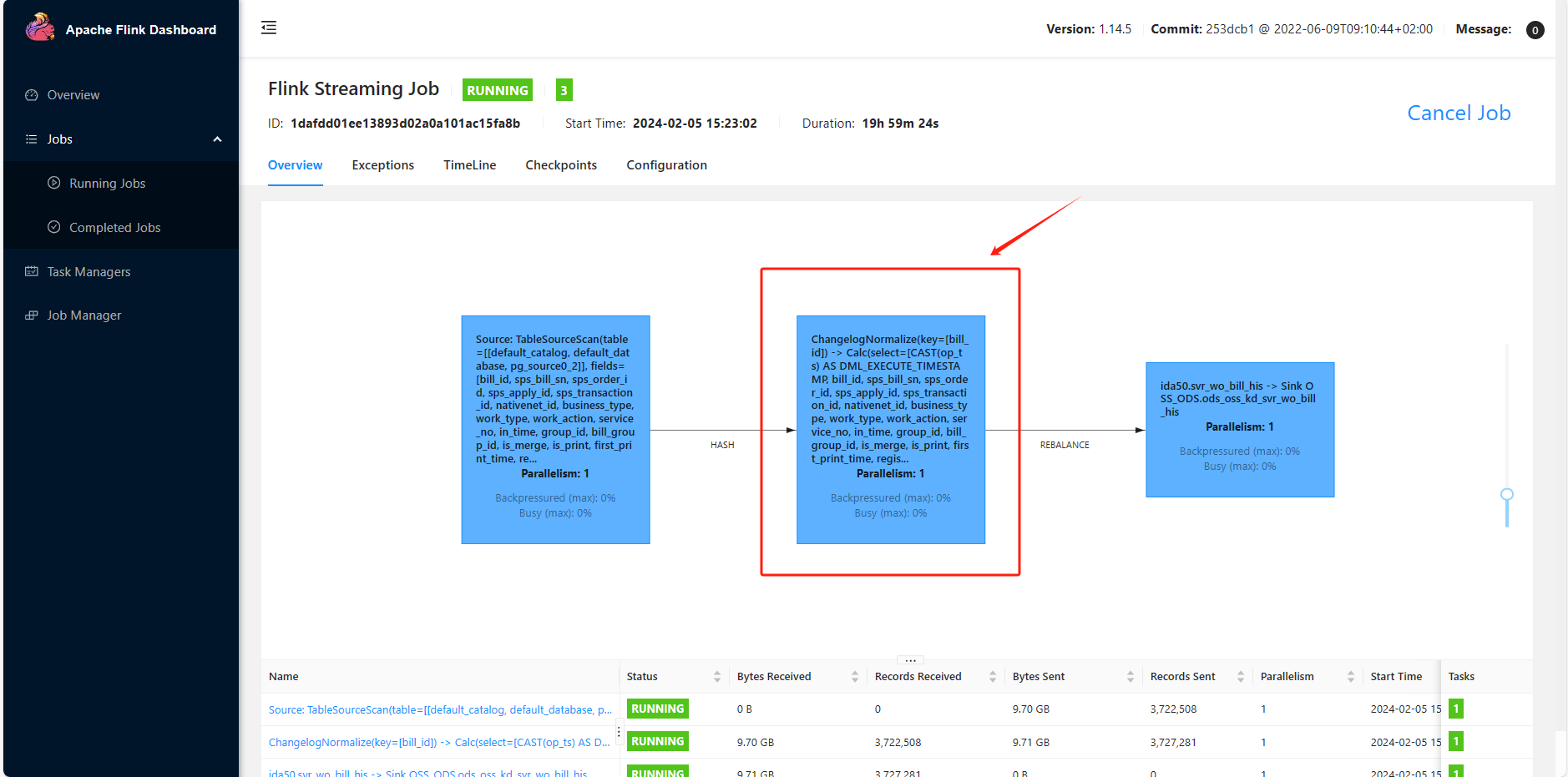Click the Name column header

(284, 677)
